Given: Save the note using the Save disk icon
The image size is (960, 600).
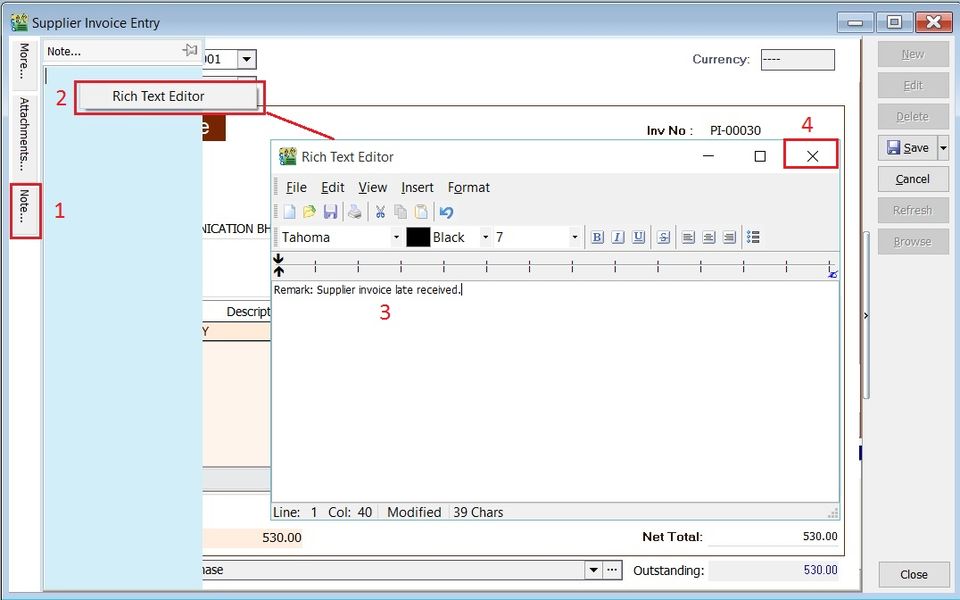Looking at the screenshot, I should point(332,211).
